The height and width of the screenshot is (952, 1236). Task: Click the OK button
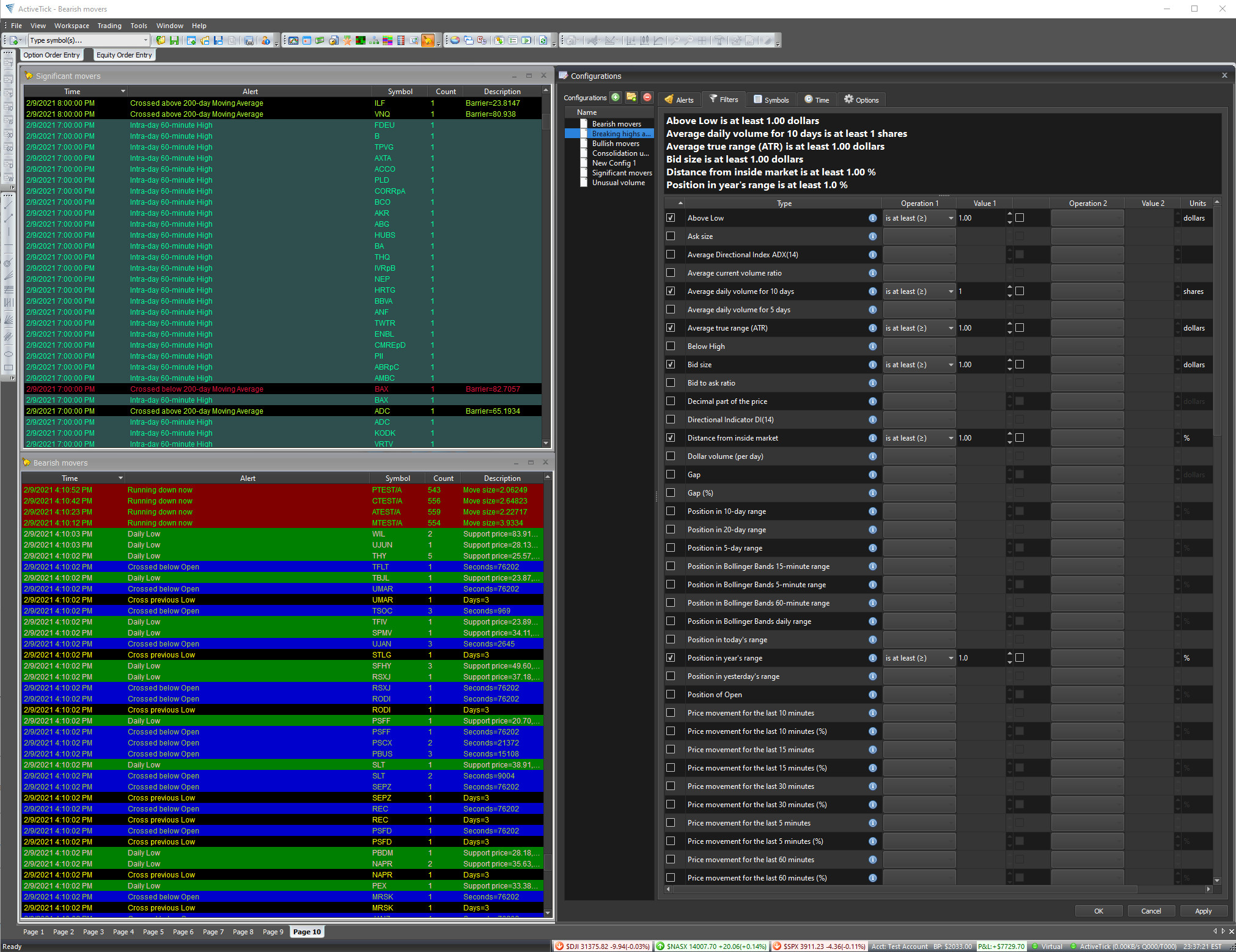tap(1098, 911)
